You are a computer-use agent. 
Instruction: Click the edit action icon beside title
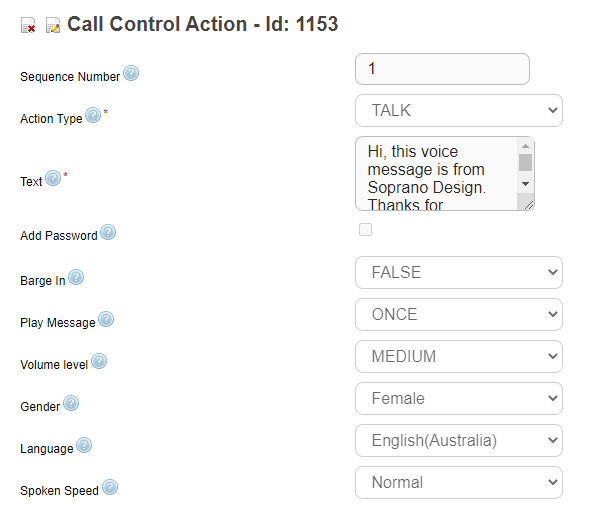coord(53,26)
